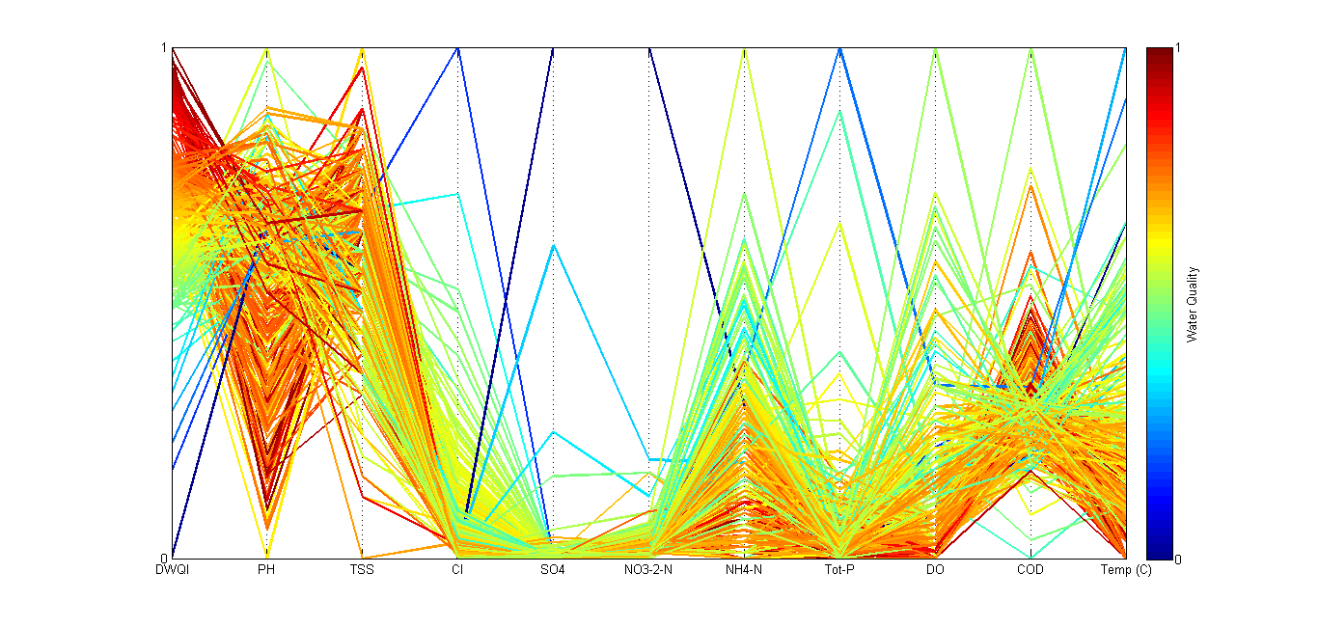
Task: Click the Temp (C) axis label
Action: (x=1125, y=570)
